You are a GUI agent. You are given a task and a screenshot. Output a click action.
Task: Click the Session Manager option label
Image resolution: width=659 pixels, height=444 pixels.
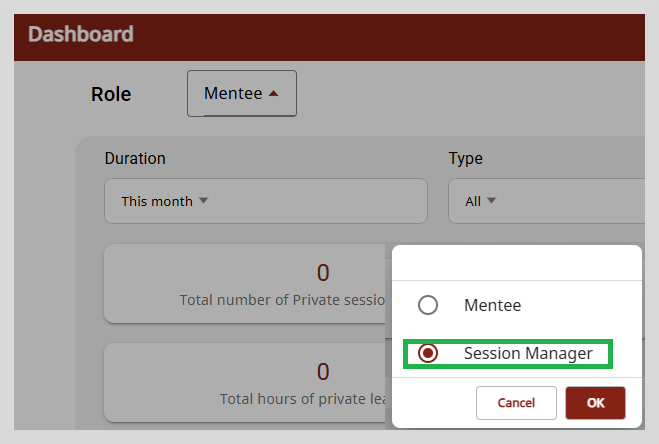click(x=528, y=353)
